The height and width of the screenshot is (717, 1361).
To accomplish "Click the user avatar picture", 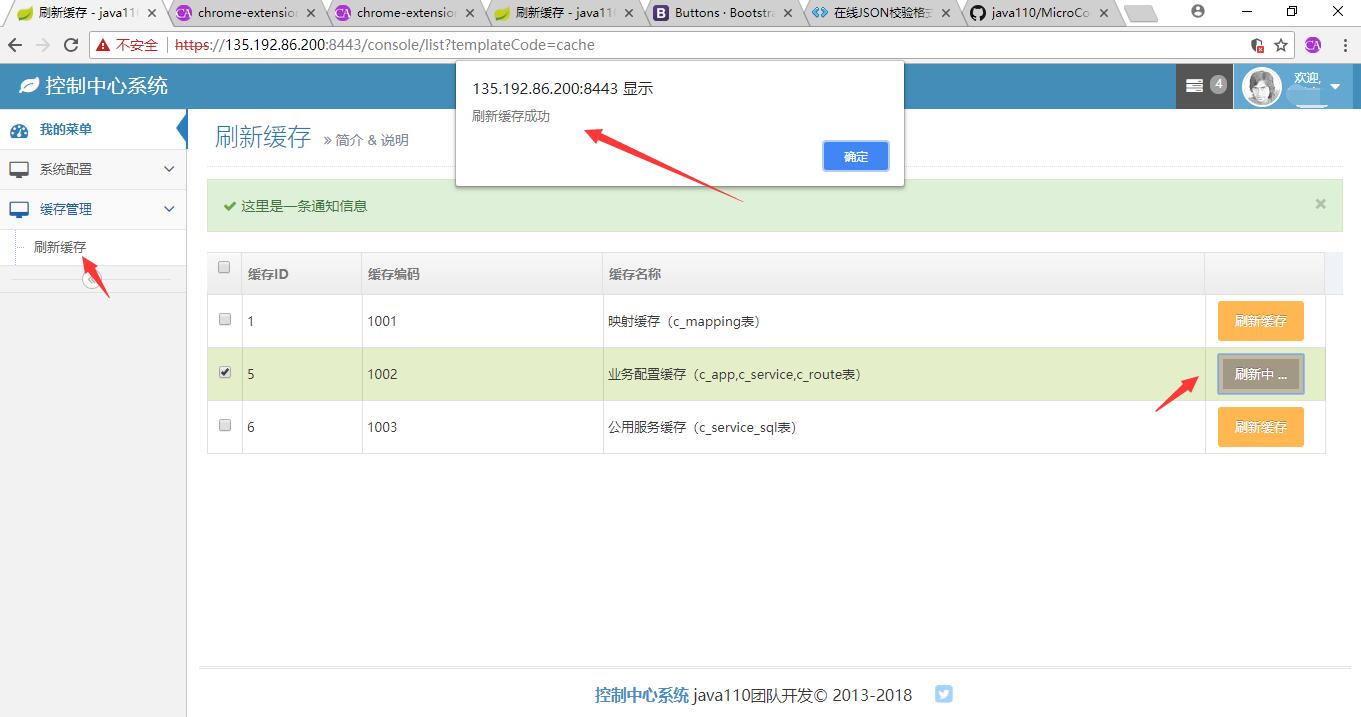I will (x=1261, y=87).
